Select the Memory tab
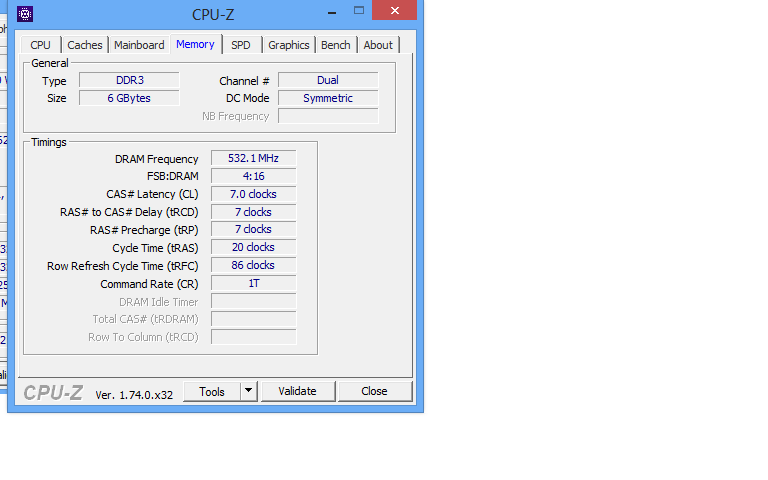 pyautogui.click(x=195, y=44)
